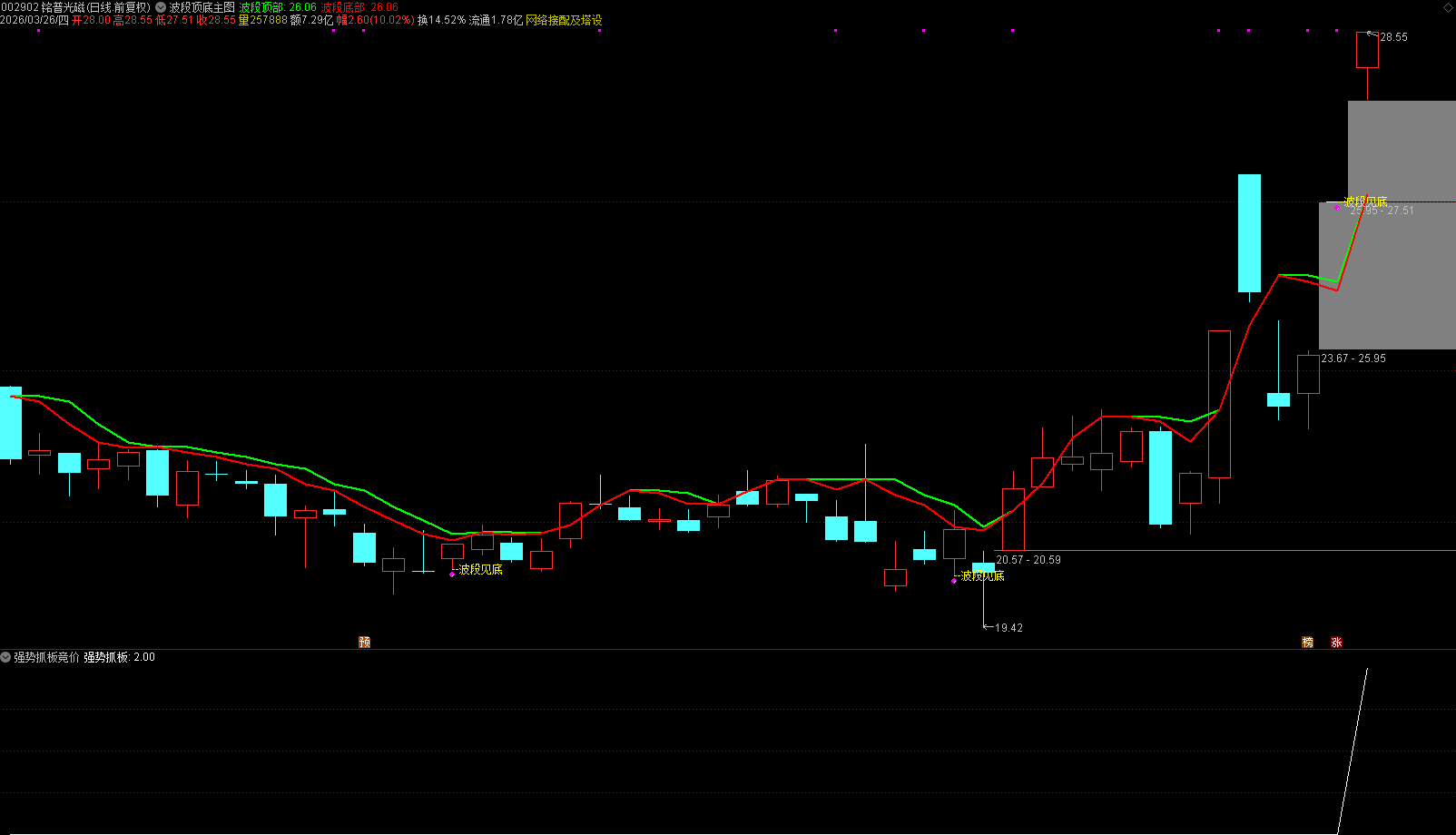This screenshot has height=835, width=1456.
Task: Open the dropdown arrow beside 波段顶底主图 indicator
Action: [x=161, y=7]
